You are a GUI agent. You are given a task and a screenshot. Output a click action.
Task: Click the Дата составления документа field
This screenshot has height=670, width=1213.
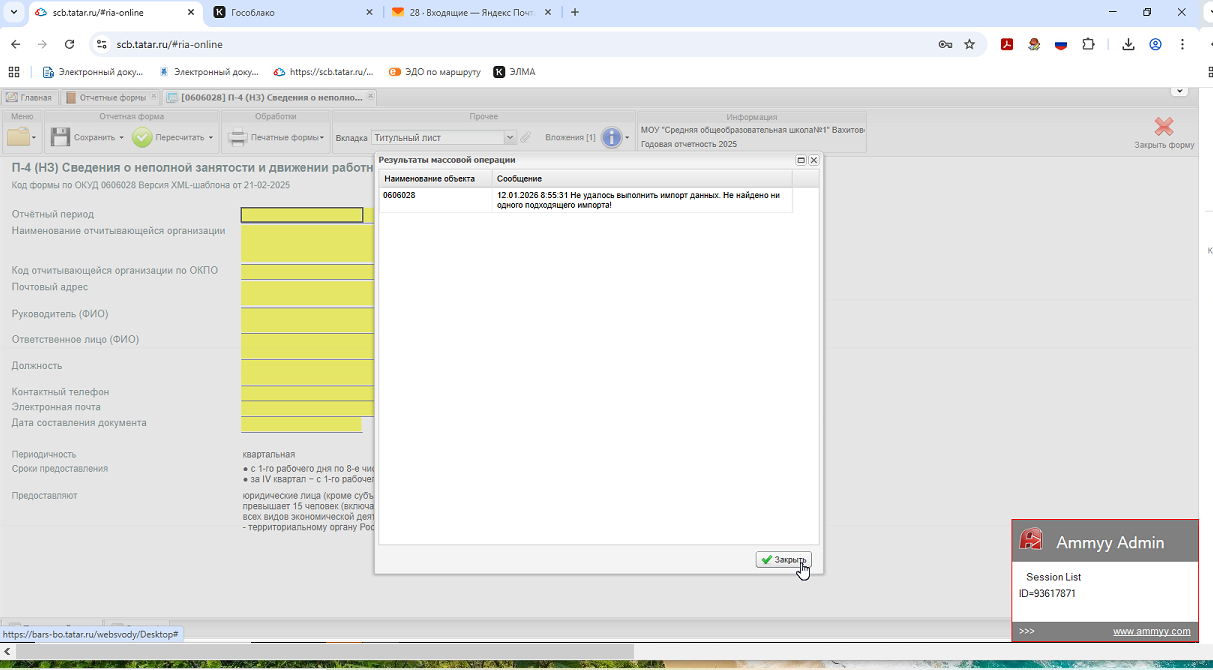pyautogui.click(x=301, y=424)
